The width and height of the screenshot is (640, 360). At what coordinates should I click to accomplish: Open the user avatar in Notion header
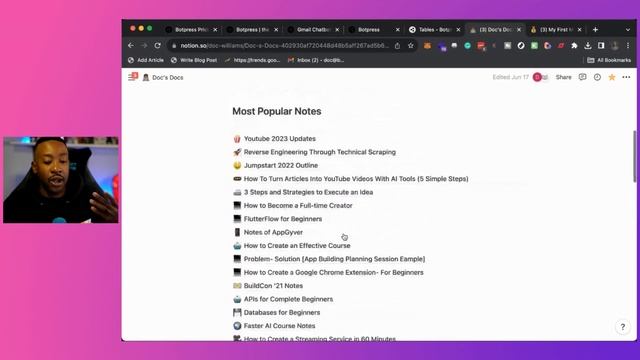[x=537, y=77]
